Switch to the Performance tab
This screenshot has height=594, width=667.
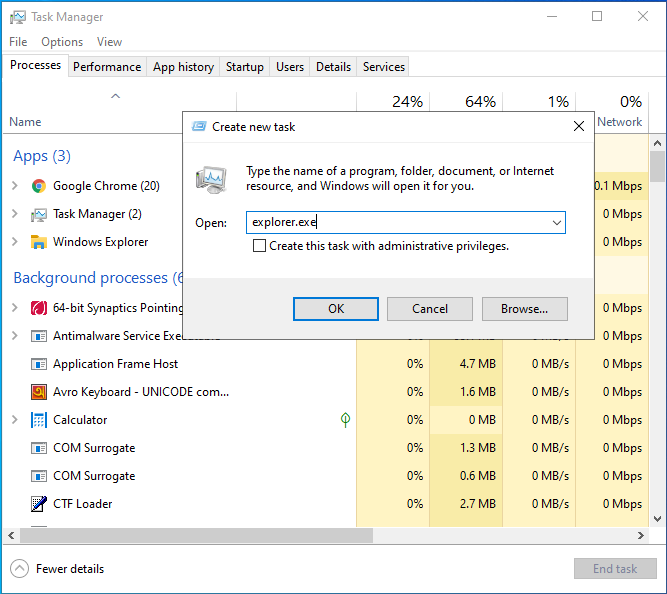[107, 67]
